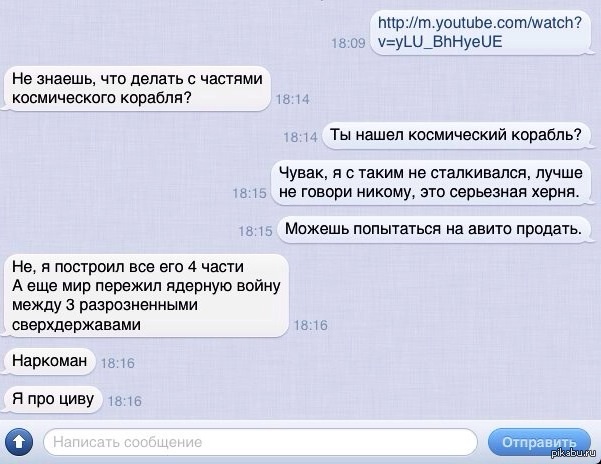Click the 18:15 timestamp beside the Avito message
601x464 pixels.
coord(255,231)
